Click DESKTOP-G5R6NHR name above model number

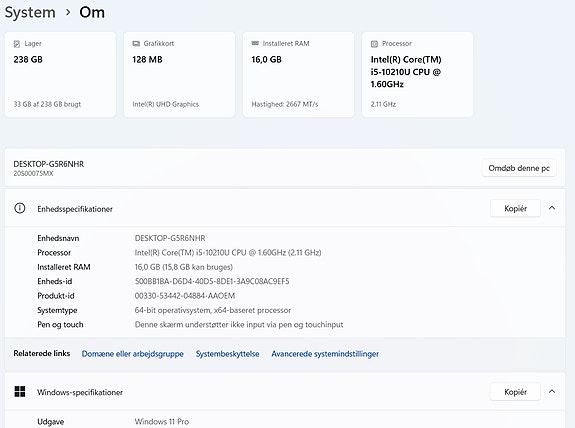49,164
